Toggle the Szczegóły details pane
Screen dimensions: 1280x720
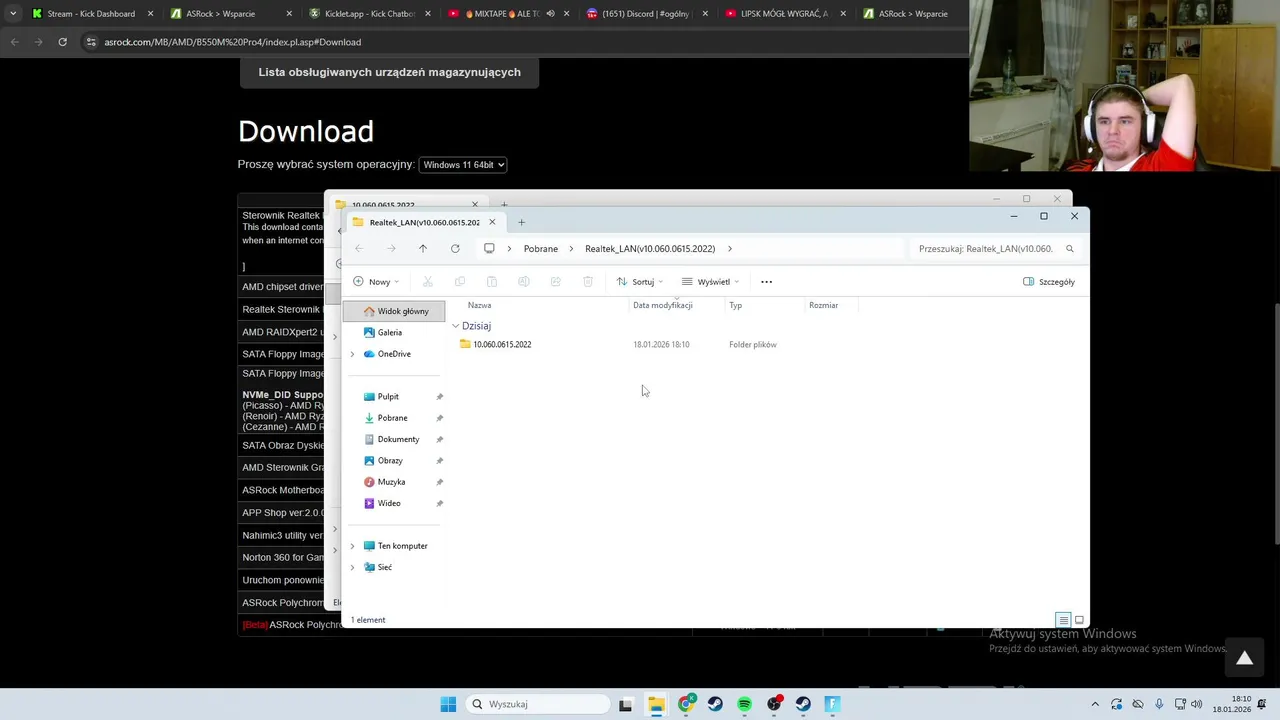coord(1049,282)
